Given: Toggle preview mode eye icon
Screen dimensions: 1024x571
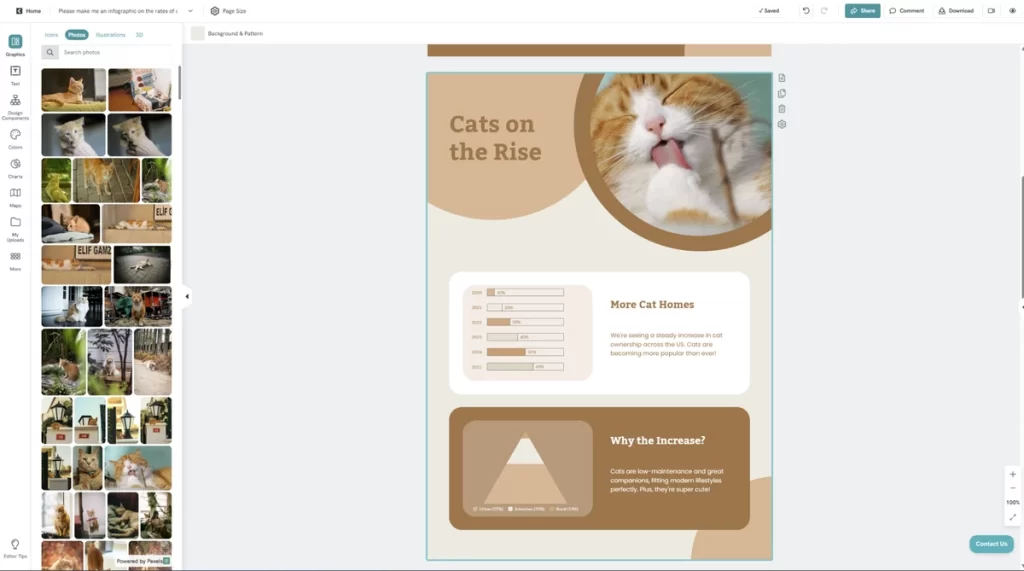Looking at the screenshot, I should [x=1012, y=10].
